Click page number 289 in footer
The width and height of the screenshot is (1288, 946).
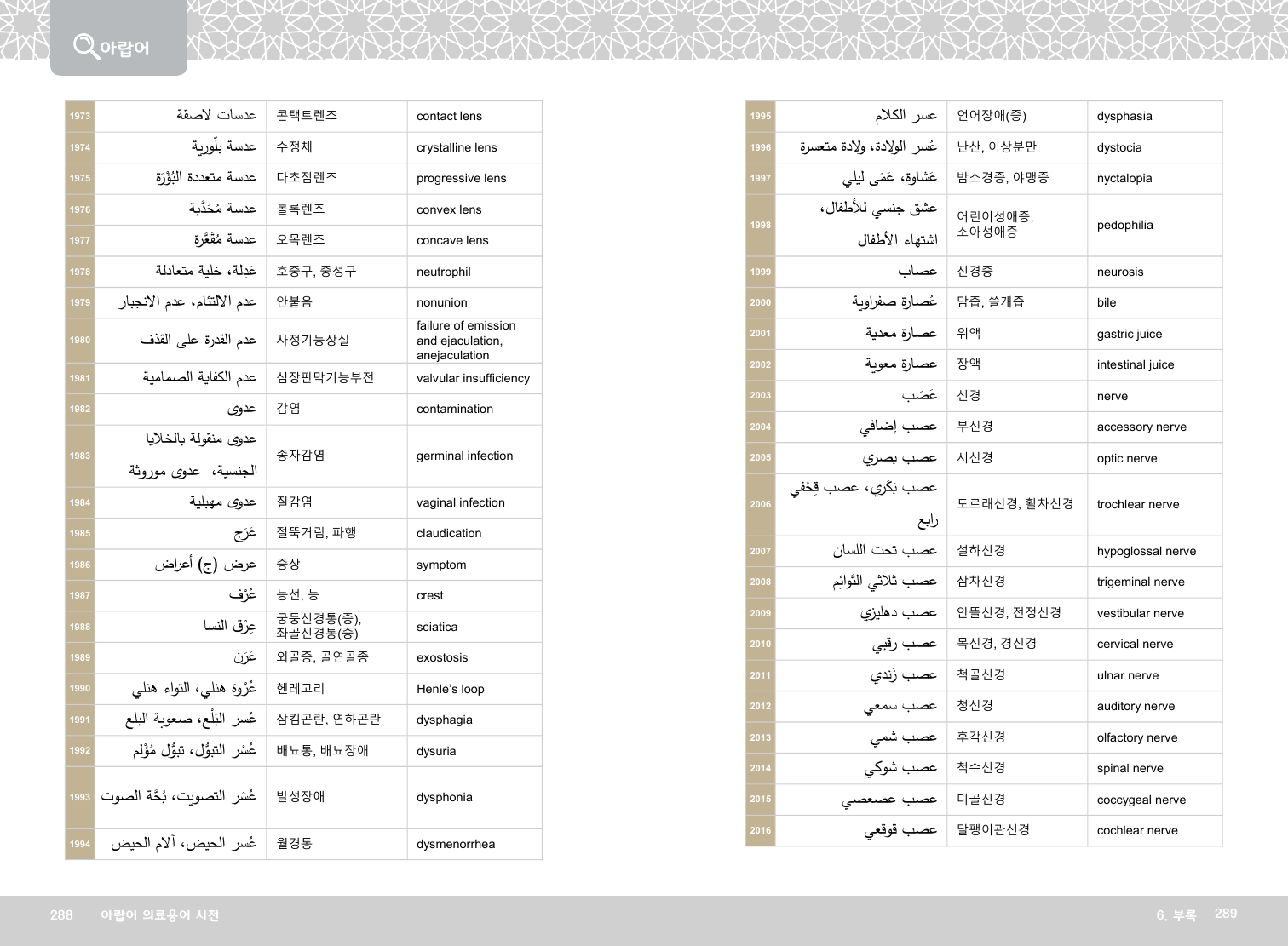click(1225, 914)
